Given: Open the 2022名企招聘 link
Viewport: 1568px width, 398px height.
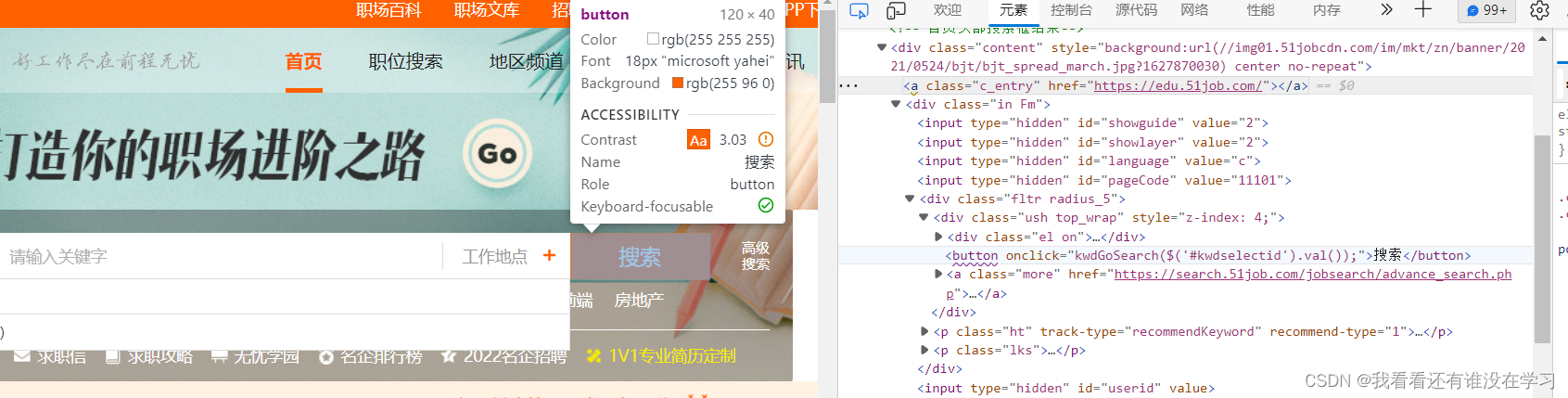Looking at the screenshot, I should pos(515,356).
